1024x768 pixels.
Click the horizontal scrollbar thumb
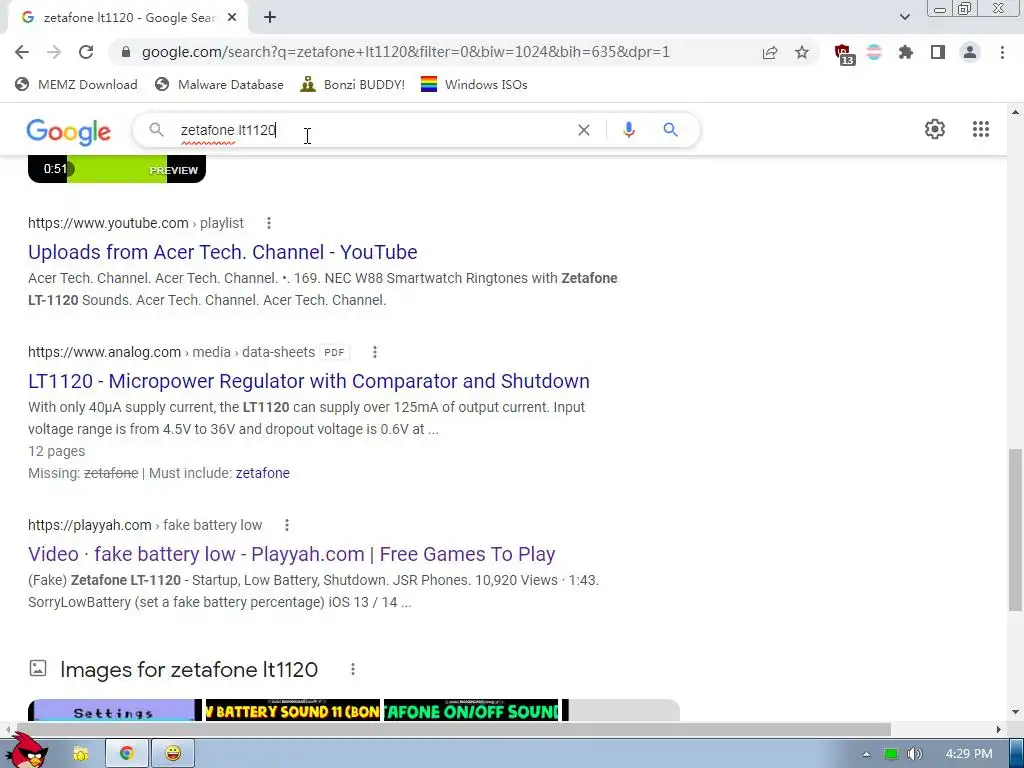[453, 729]
